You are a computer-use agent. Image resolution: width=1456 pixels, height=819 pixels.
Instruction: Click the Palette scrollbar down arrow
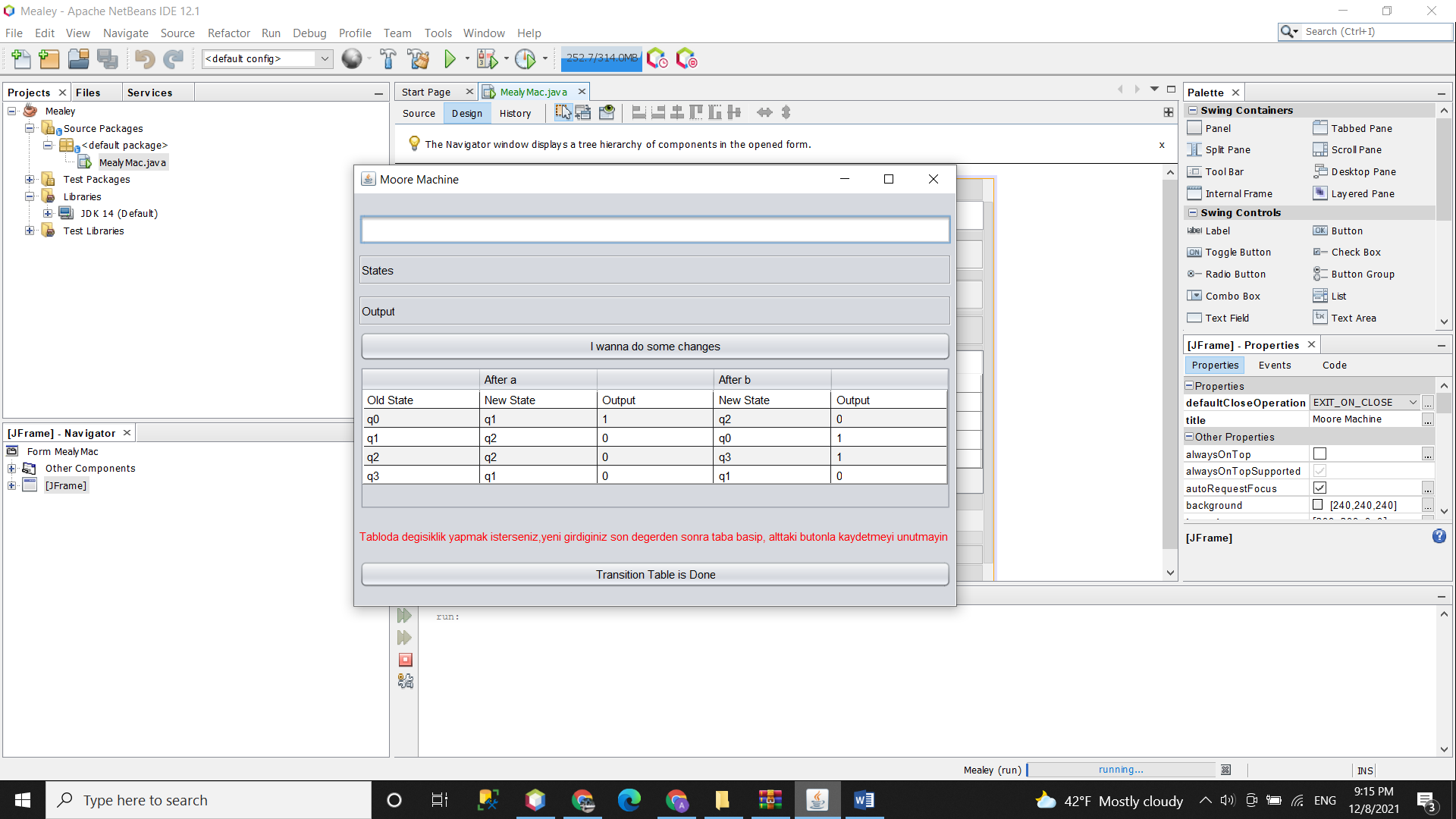tap(1444, 322)
